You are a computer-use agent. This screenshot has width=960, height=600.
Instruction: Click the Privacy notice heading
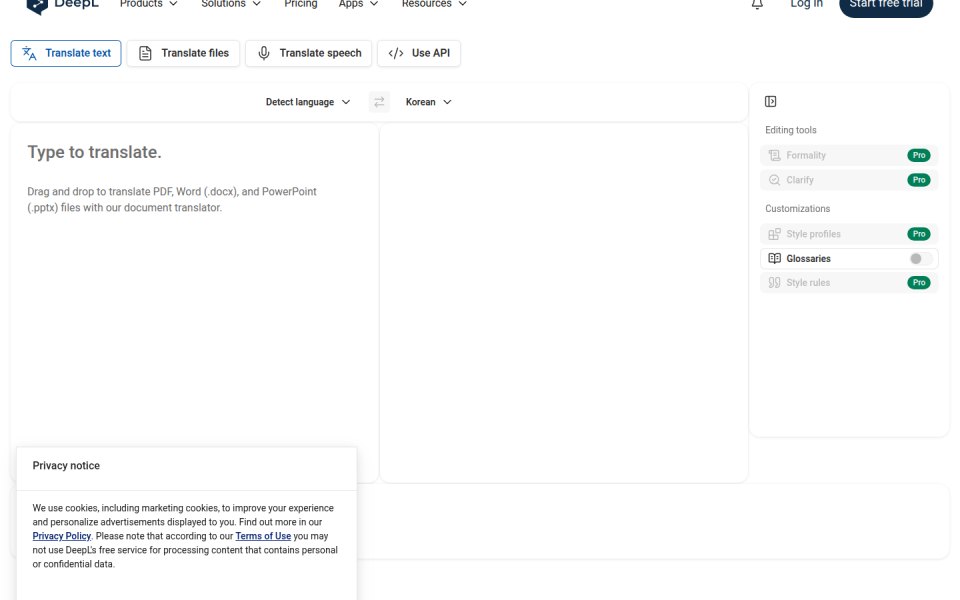point(66,466)
